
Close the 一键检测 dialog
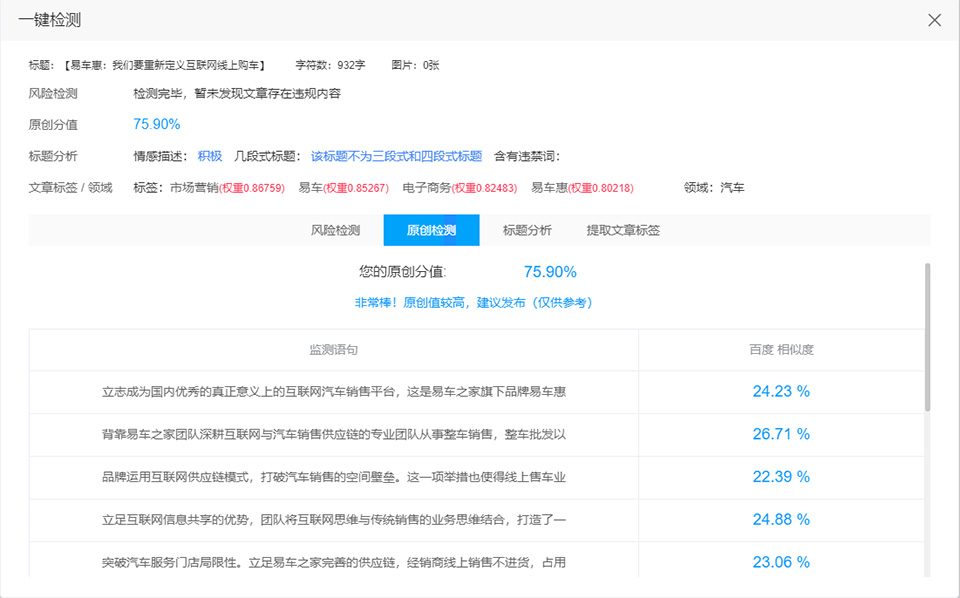pos(934,20)
